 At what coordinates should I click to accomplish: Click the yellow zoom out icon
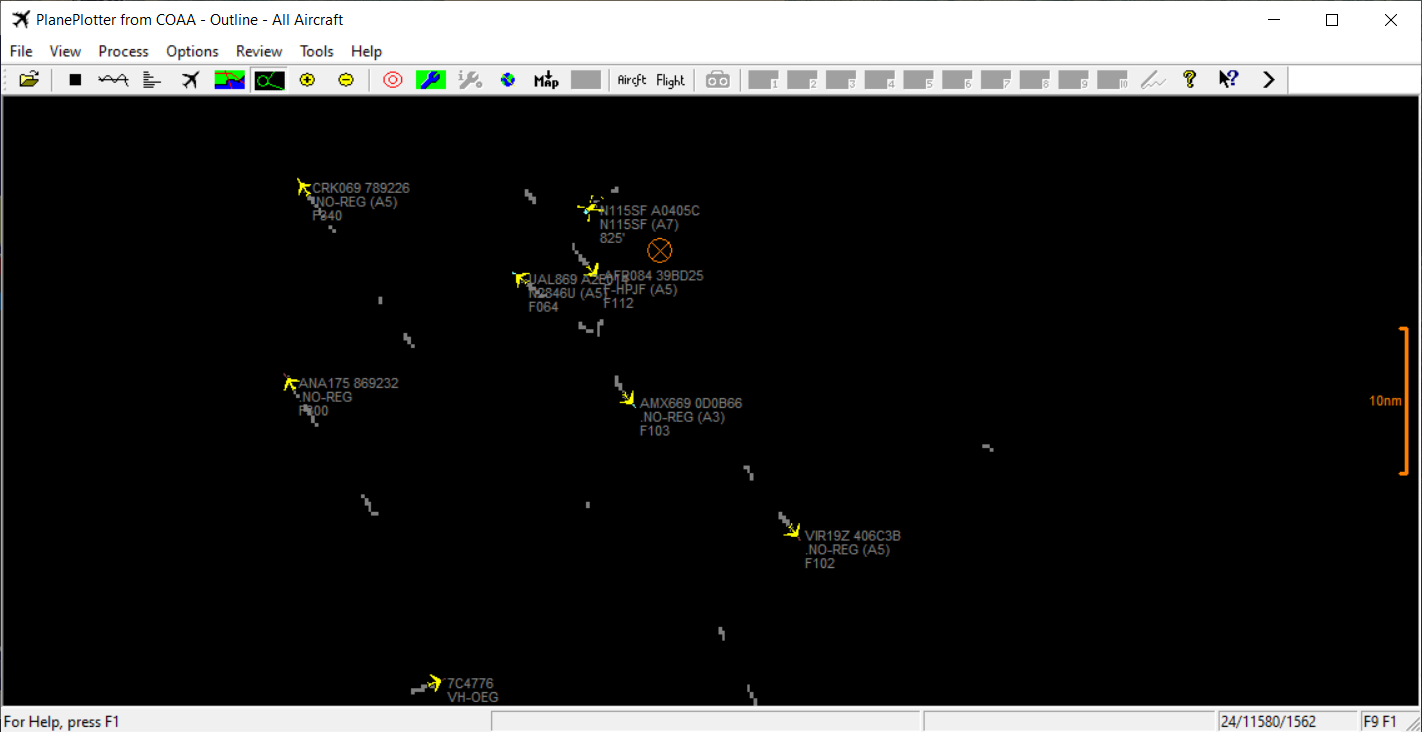tap(346, 80)
